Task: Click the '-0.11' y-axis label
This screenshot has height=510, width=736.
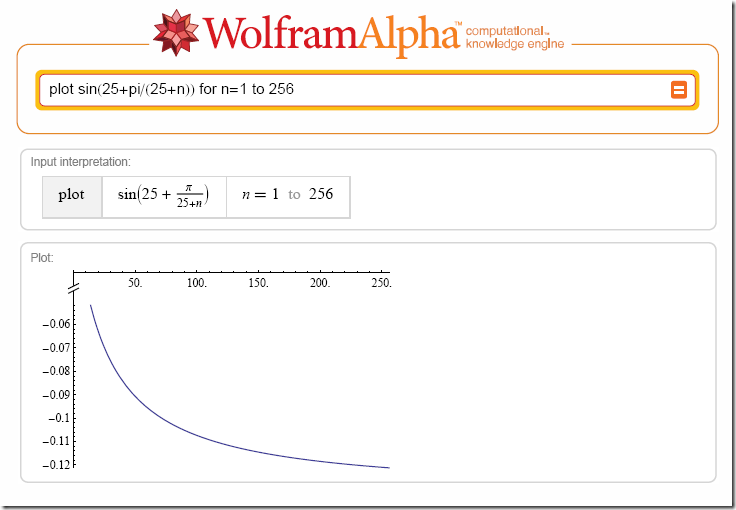Action: [56, 441]
